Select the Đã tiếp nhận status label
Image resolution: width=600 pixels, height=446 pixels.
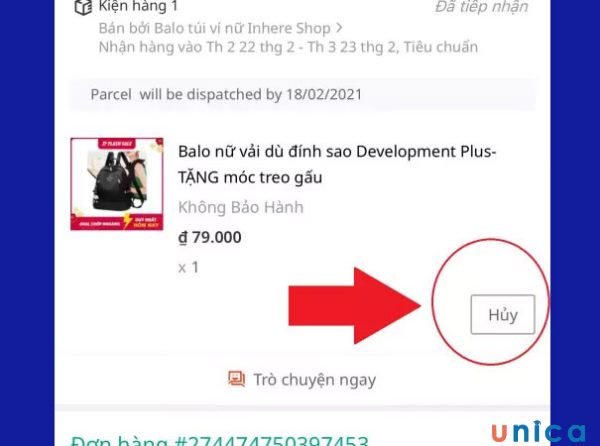tap(482, 7)
